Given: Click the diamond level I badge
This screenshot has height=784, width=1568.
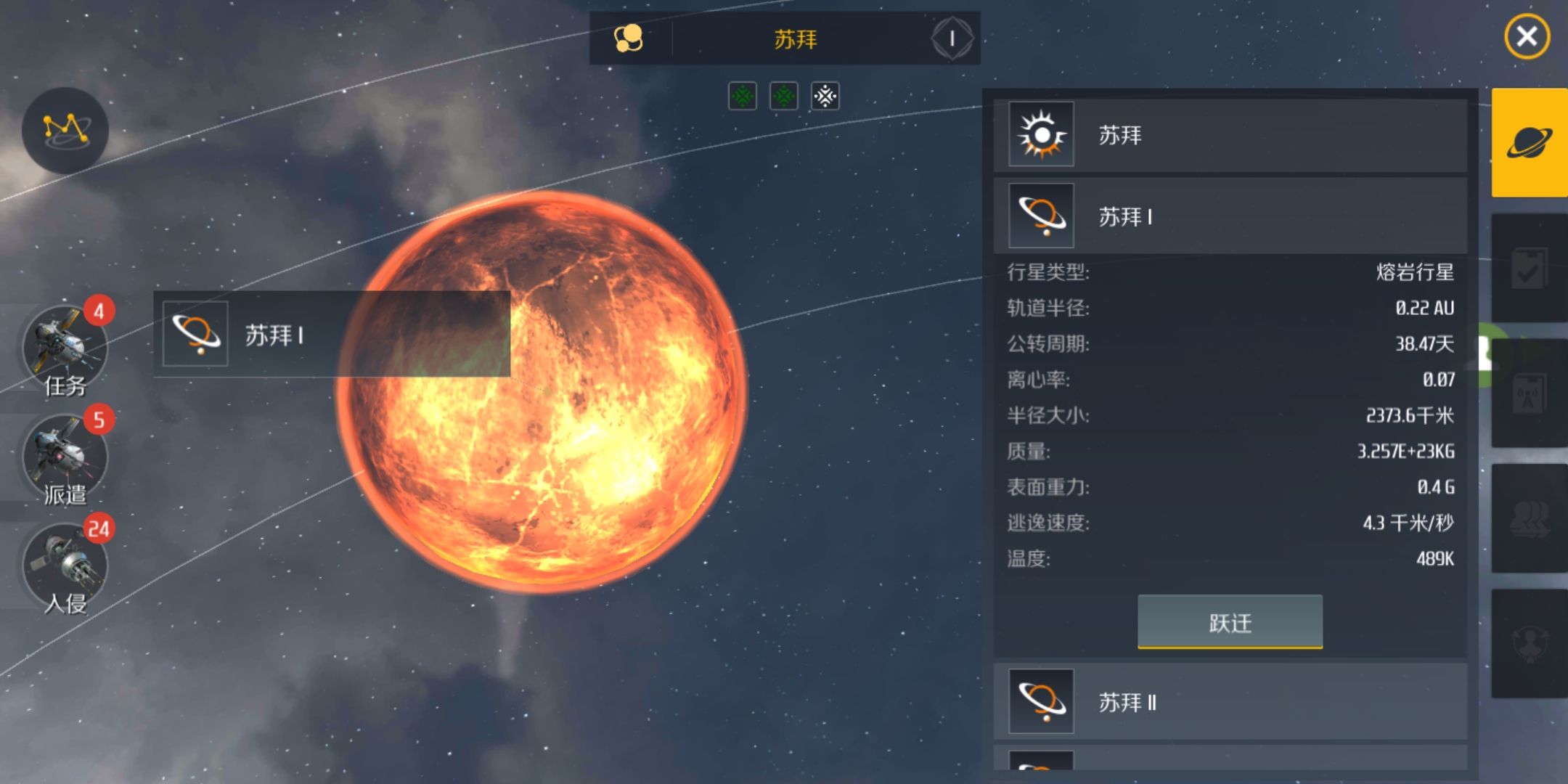Looking at the screenshot, I should click(952, 38).
